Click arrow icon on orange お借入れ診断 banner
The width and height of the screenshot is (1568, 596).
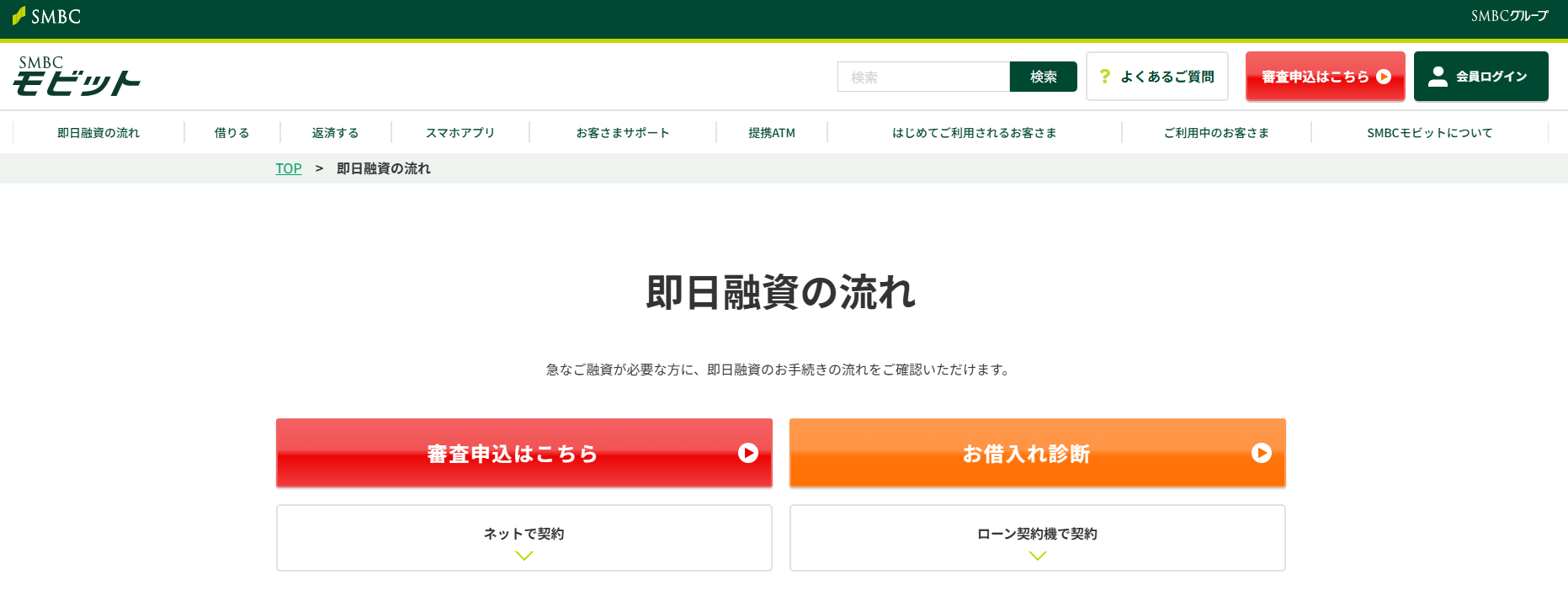(1261, 453)
